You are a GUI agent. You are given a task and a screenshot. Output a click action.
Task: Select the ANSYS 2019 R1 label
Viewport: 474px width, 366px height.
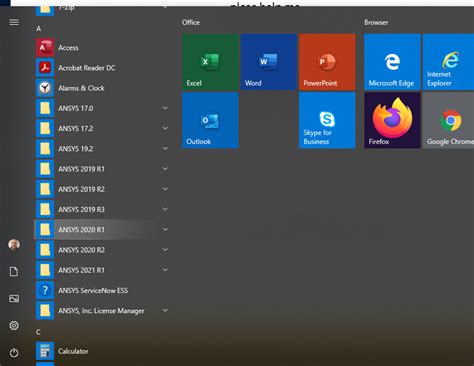click(81, 169)
